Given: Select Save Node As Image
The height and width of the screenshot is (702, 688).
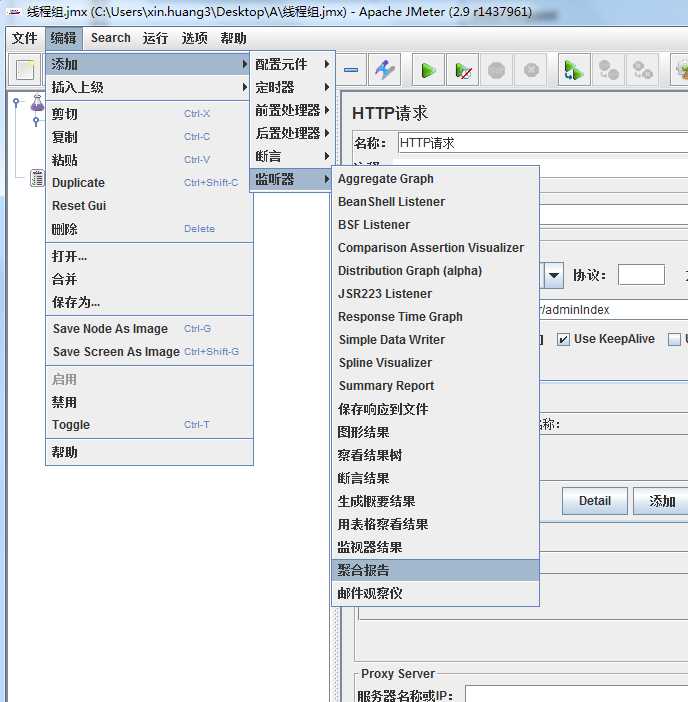Looking at the screenshot, I should point(150,329).
